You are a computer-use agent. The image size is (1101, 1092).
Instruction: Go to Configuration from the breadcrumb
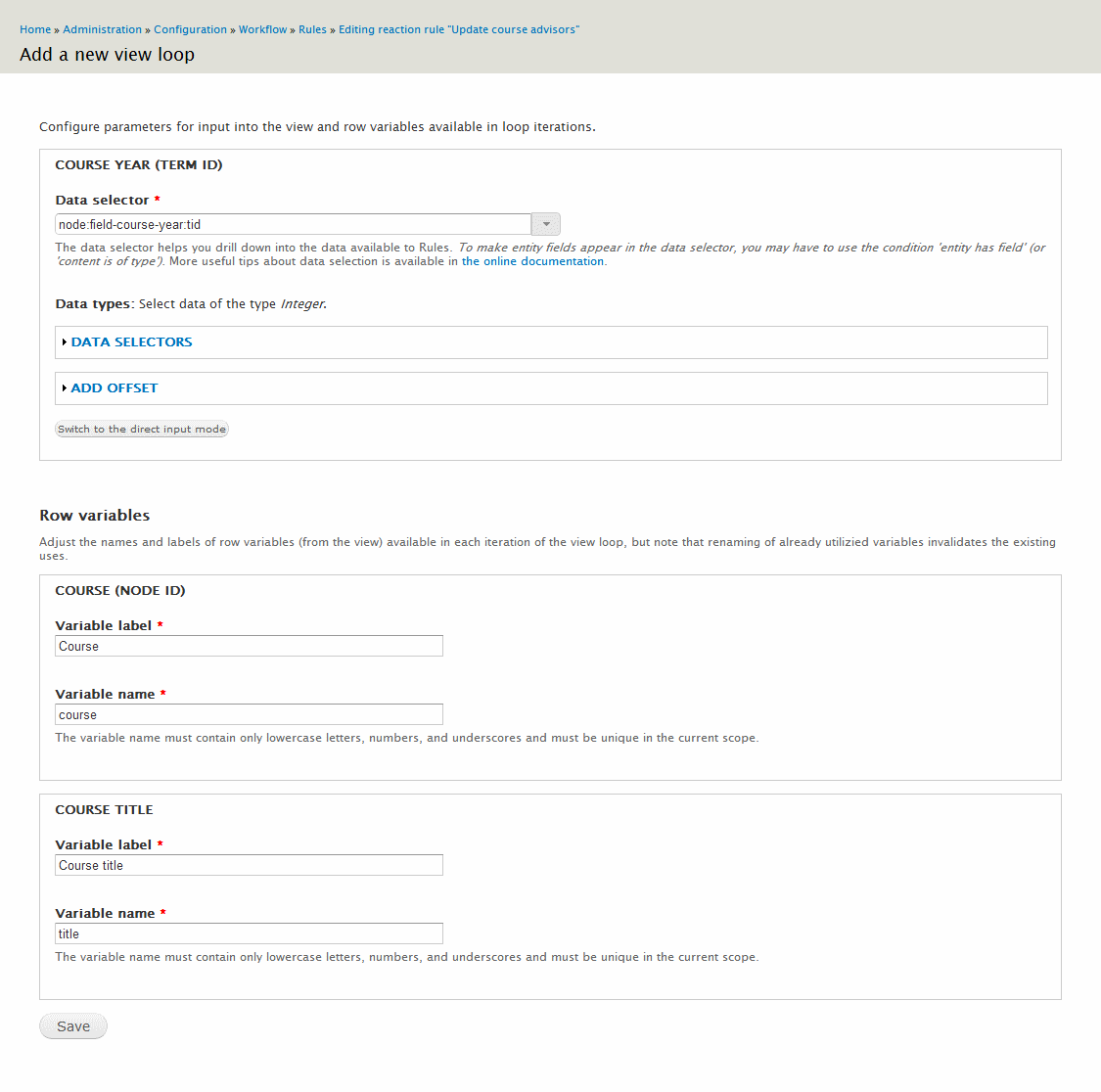tap(190, 29)
